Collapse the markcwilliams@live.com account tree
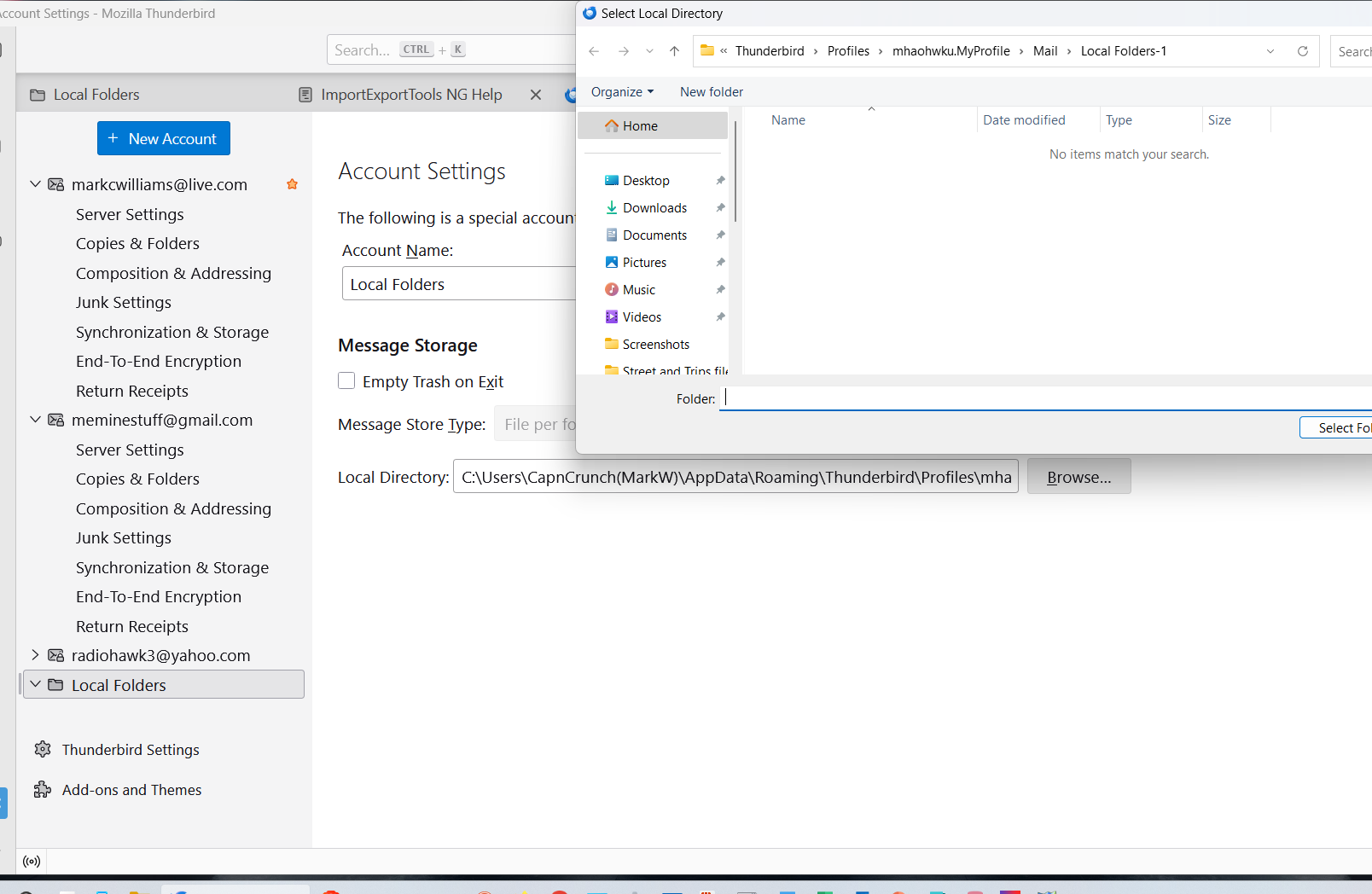This screenshot has height=894, width=1372. click(x=36, y=184)
